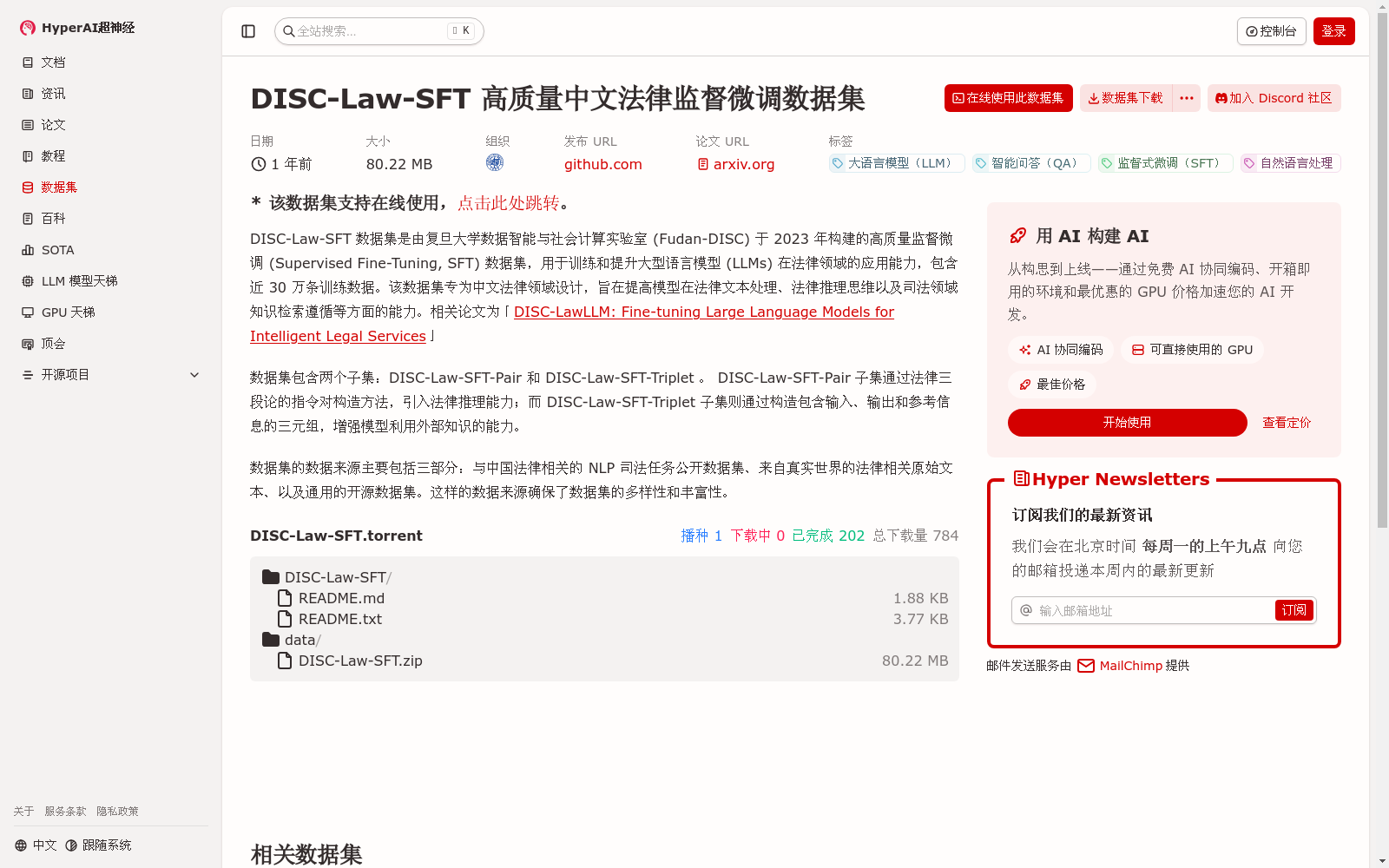Screen dimensions: 1389x868
Task: Click the MailChimp mail icon
Action: pos(1085,666)
